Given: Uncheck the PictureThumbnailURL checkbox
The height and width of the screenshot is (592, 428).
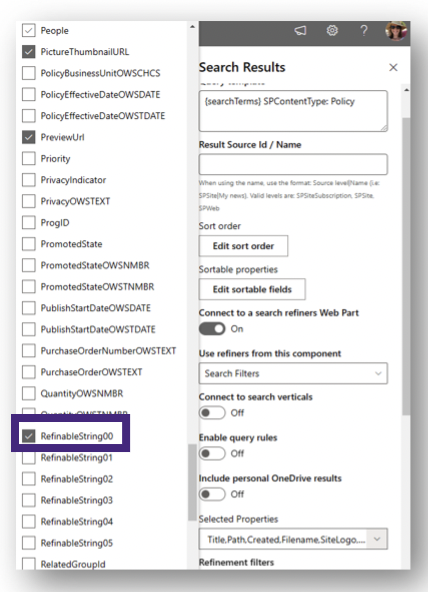Looking at the screenshot, I should tap(29, 52).
